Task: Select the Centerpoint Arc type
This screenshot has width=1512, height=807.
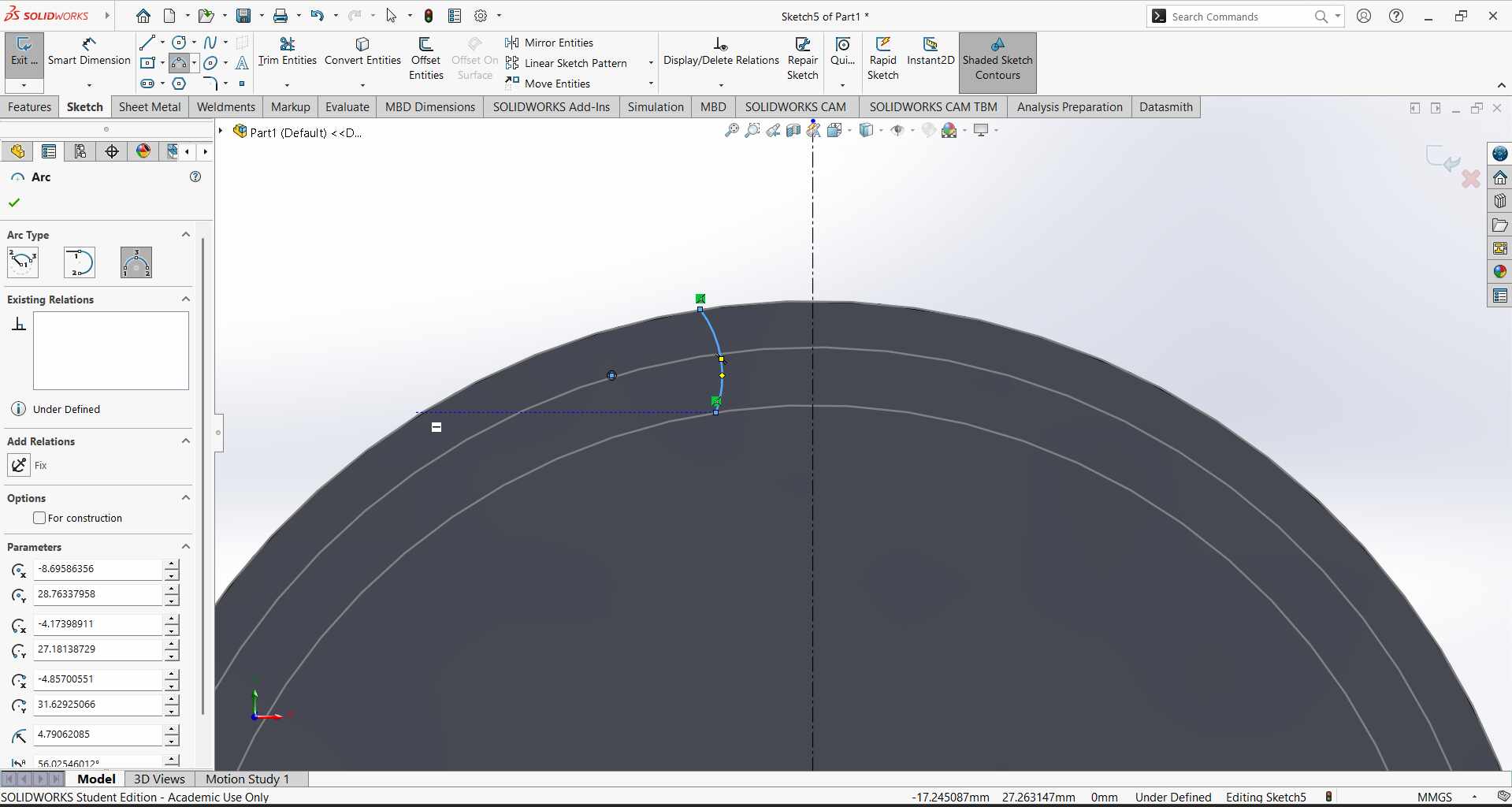Action: click(x=23, y=262)
